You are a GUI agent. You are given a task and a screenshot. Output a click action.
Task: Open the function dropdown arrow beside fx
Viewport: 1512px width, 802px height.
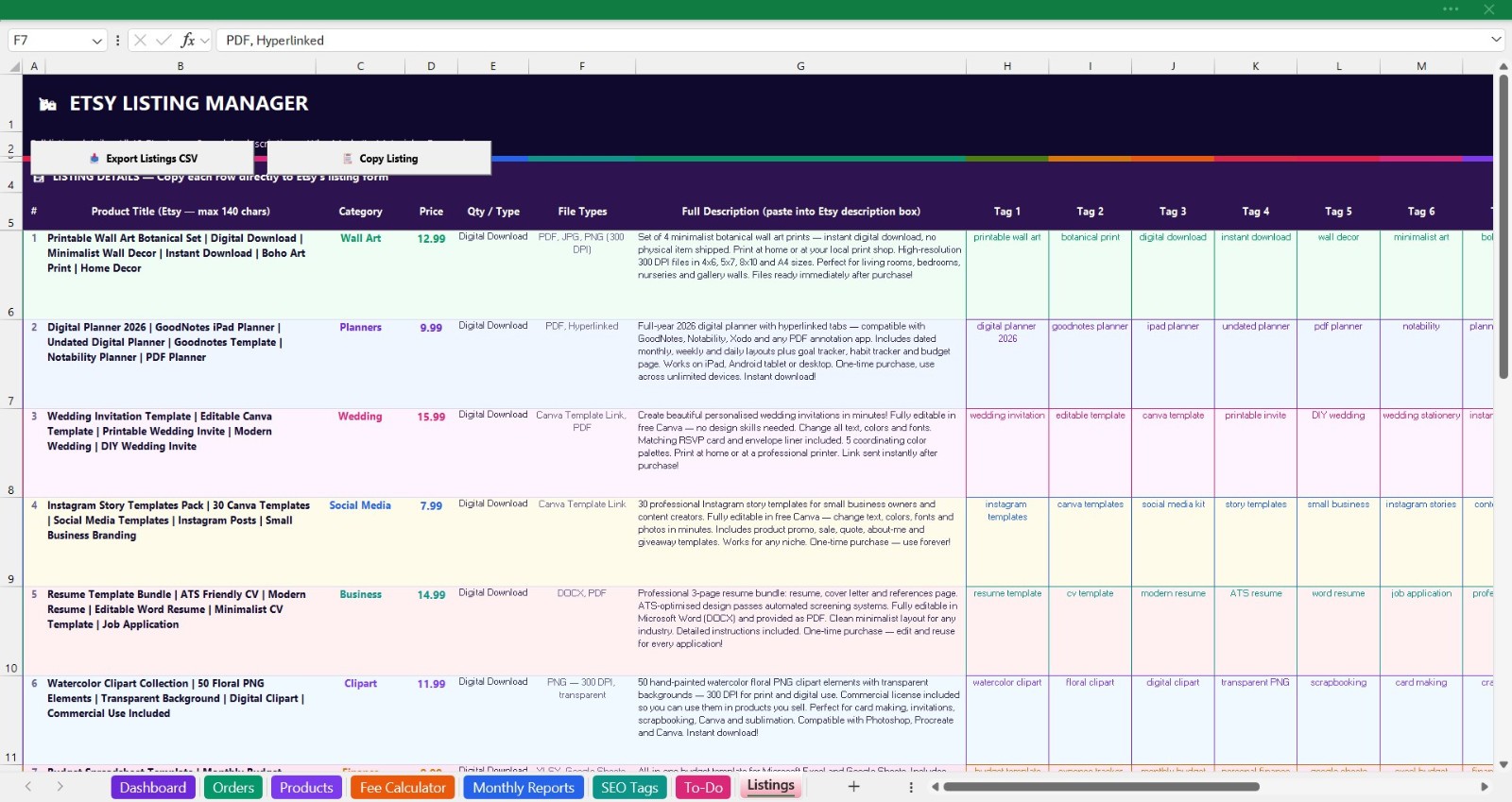tap(204, 41)
